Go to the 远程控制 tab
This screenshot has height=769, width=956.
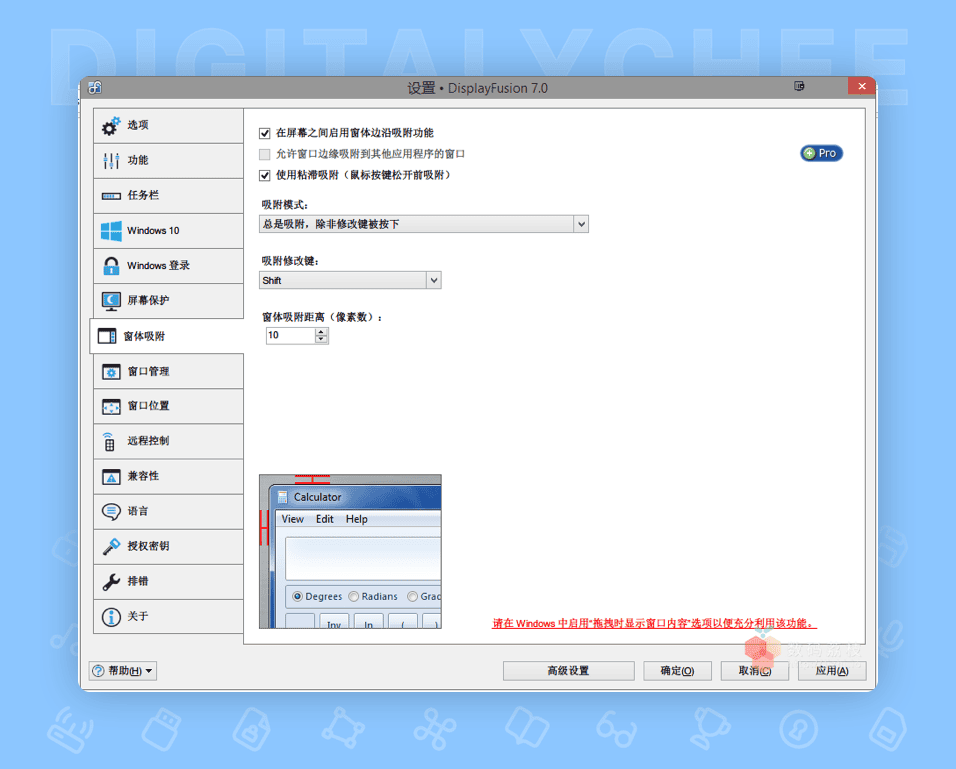pyautogui.click(x=168, y=442)
